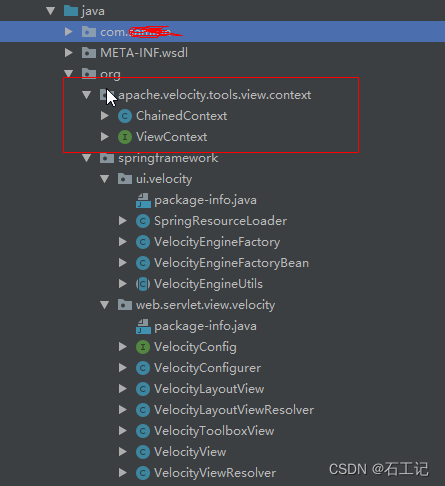Open VelocityView class
Image resolution: width=445 pixels, height=486 pixels.
coord(190,452)
